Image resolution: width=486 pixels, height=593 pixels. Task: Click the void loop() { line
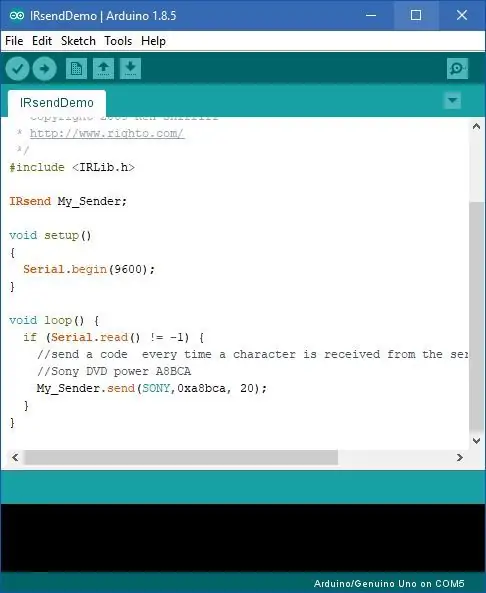tap(54, 320)
